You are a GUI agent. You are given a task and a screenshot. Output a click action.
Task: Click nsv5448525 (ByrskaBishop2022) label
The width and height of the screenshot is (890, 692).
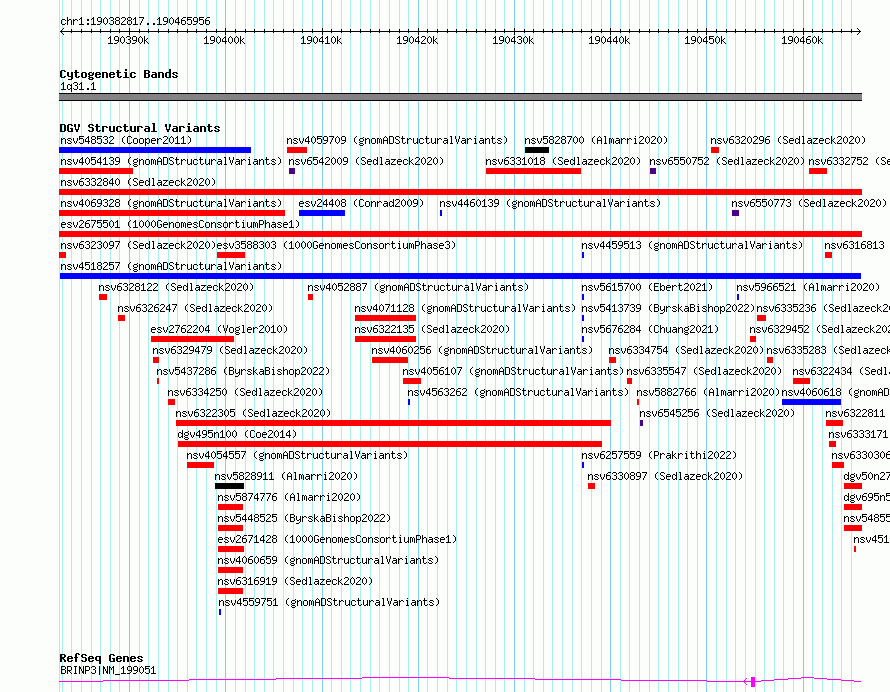tap(304, 518)
